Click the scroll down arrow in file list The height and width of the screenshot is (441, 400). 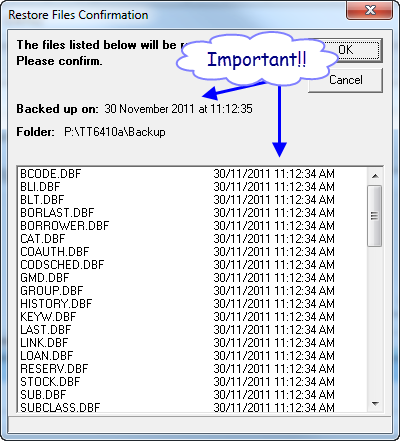click(x=375, y=404)
